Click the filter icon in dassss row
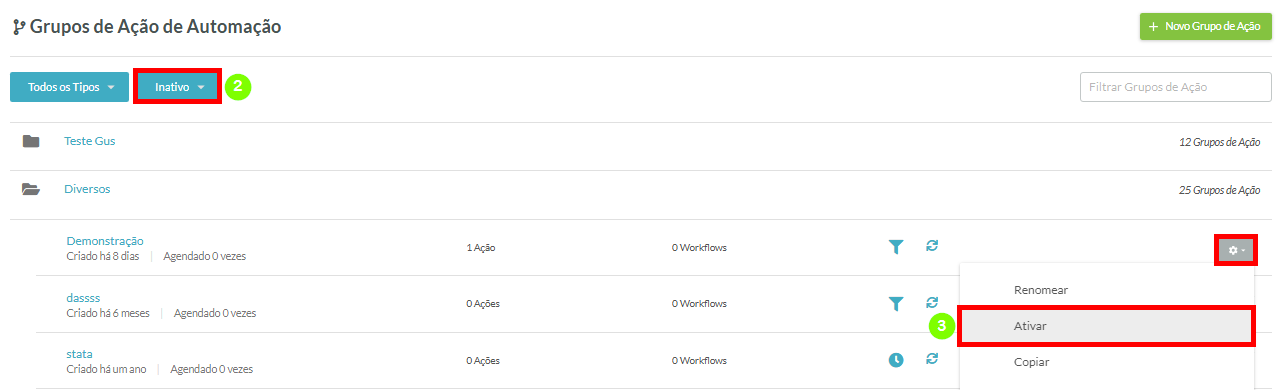Image resolution: width=1279 pixels, height=390 pixels. [x=895, y=303]
